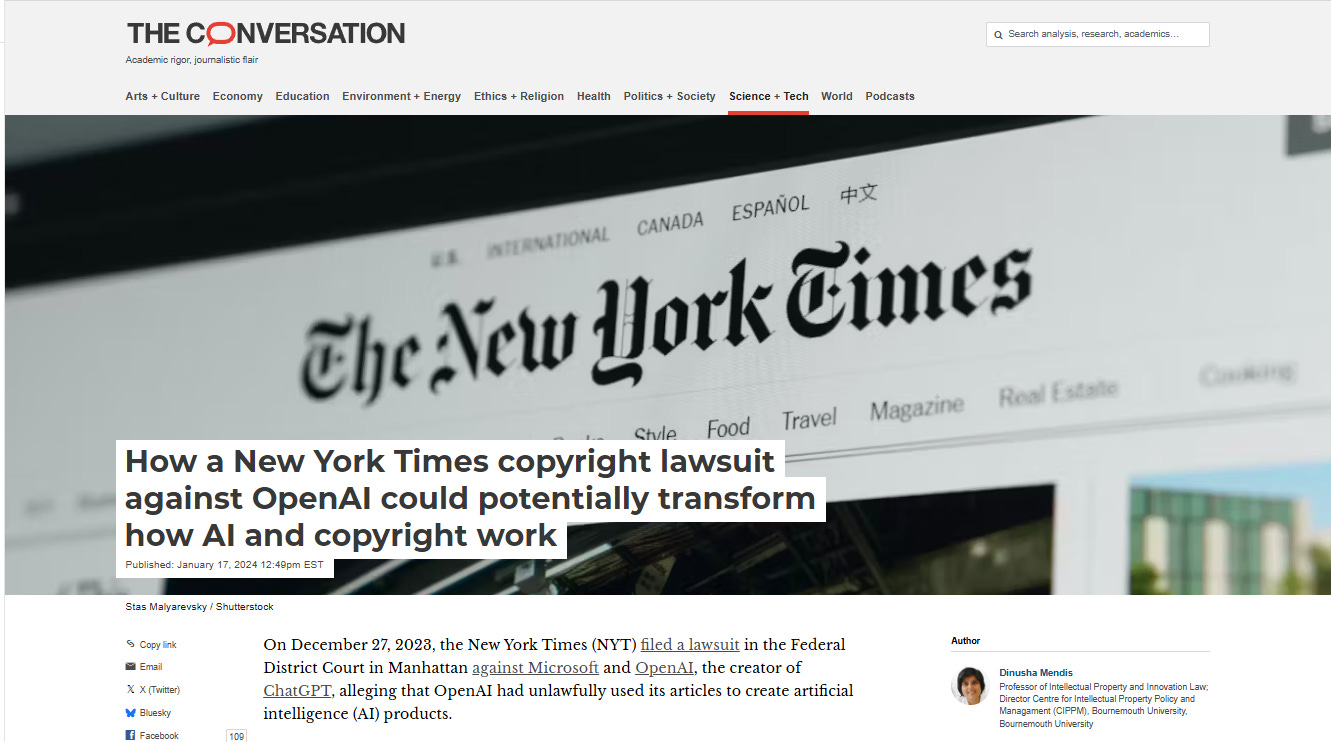Click the Facebook share count 109

tap(236, 736)
